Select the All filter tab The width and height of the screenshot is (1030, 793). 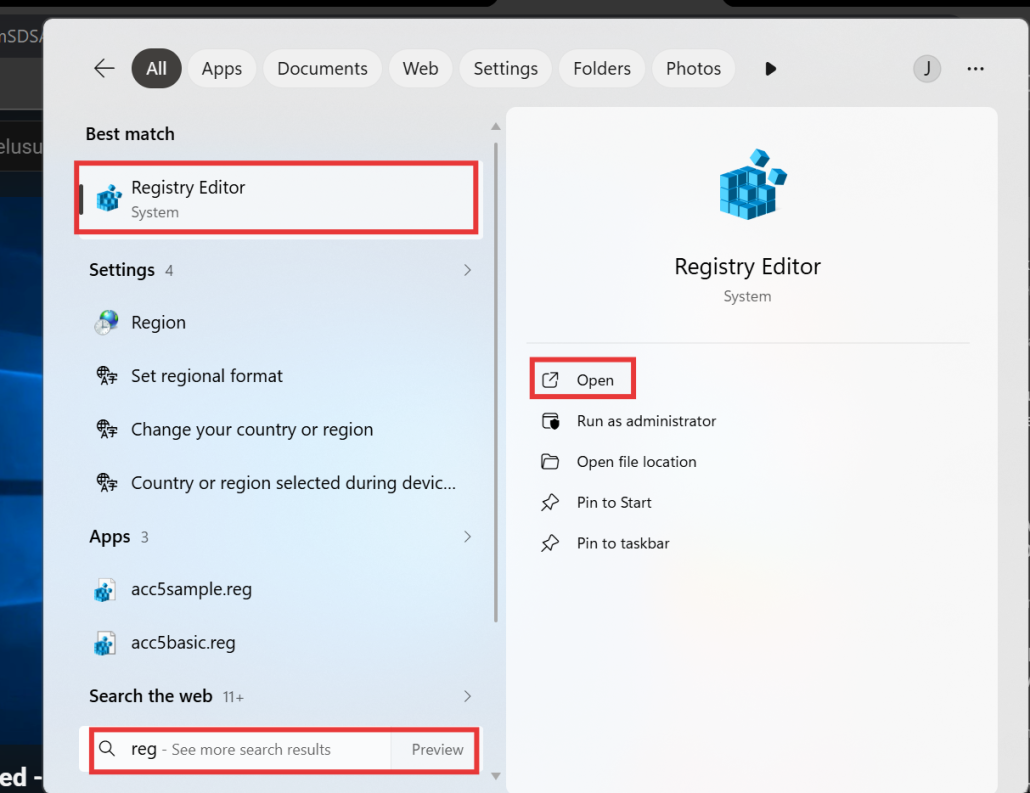[156, 68]
